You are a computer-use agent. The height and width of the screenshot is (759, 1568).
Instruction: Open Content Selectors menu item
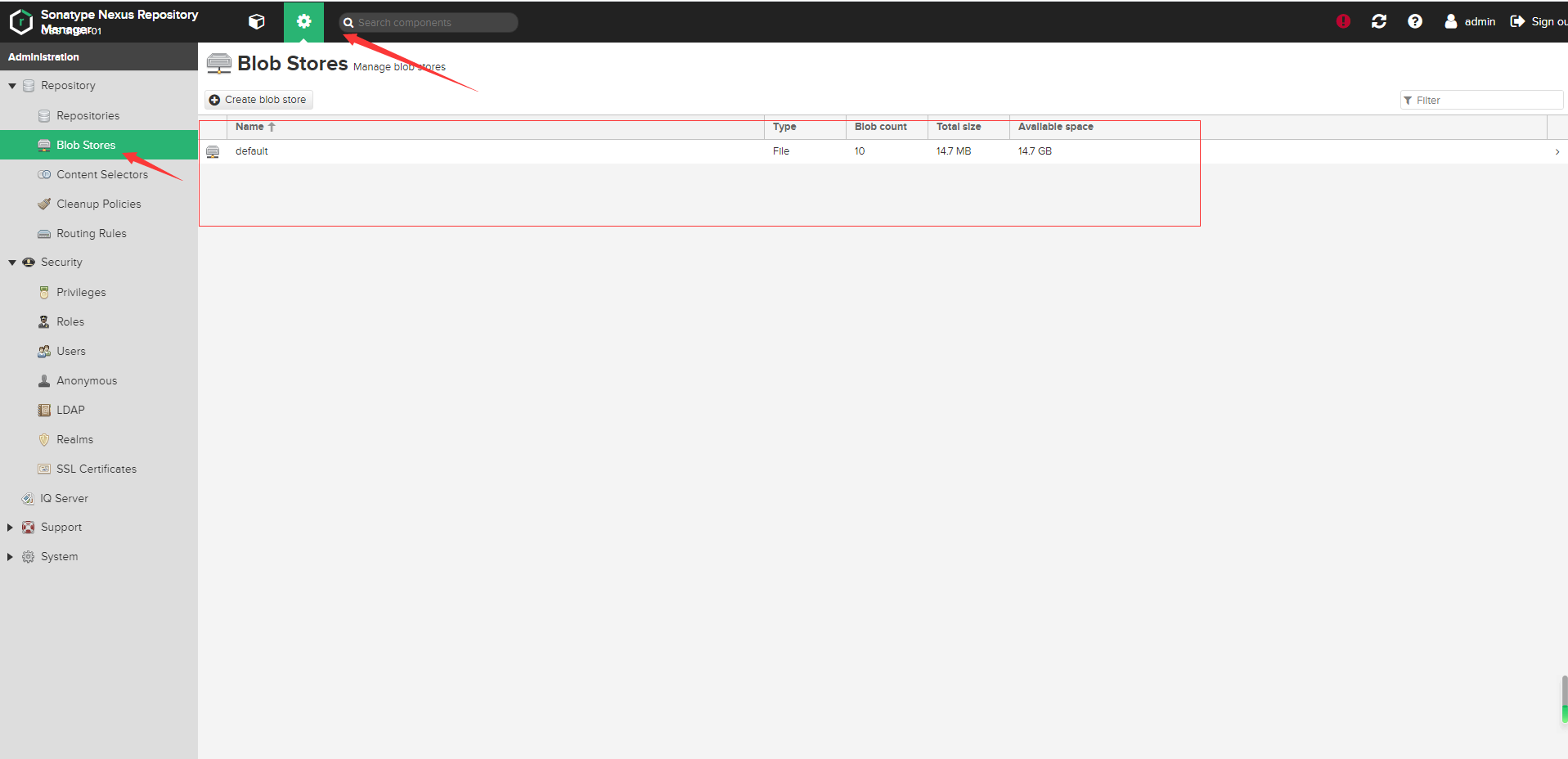[x=102, y=175]
